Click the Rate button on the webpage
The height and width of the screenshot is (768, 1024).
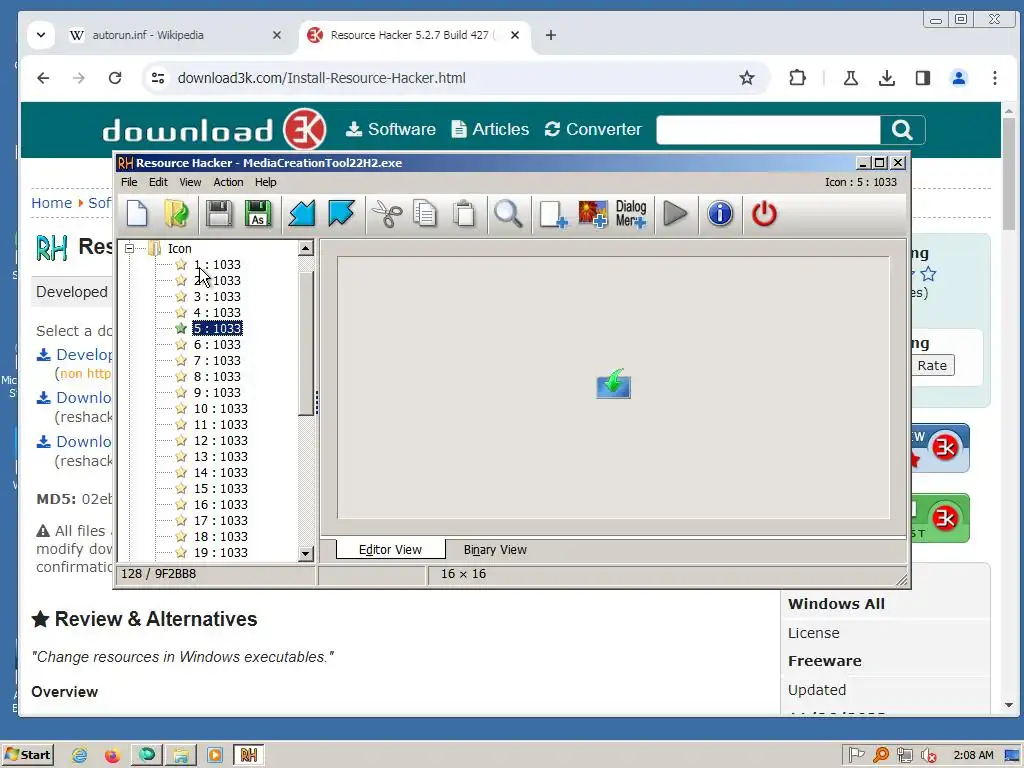(x=932, y=366)
